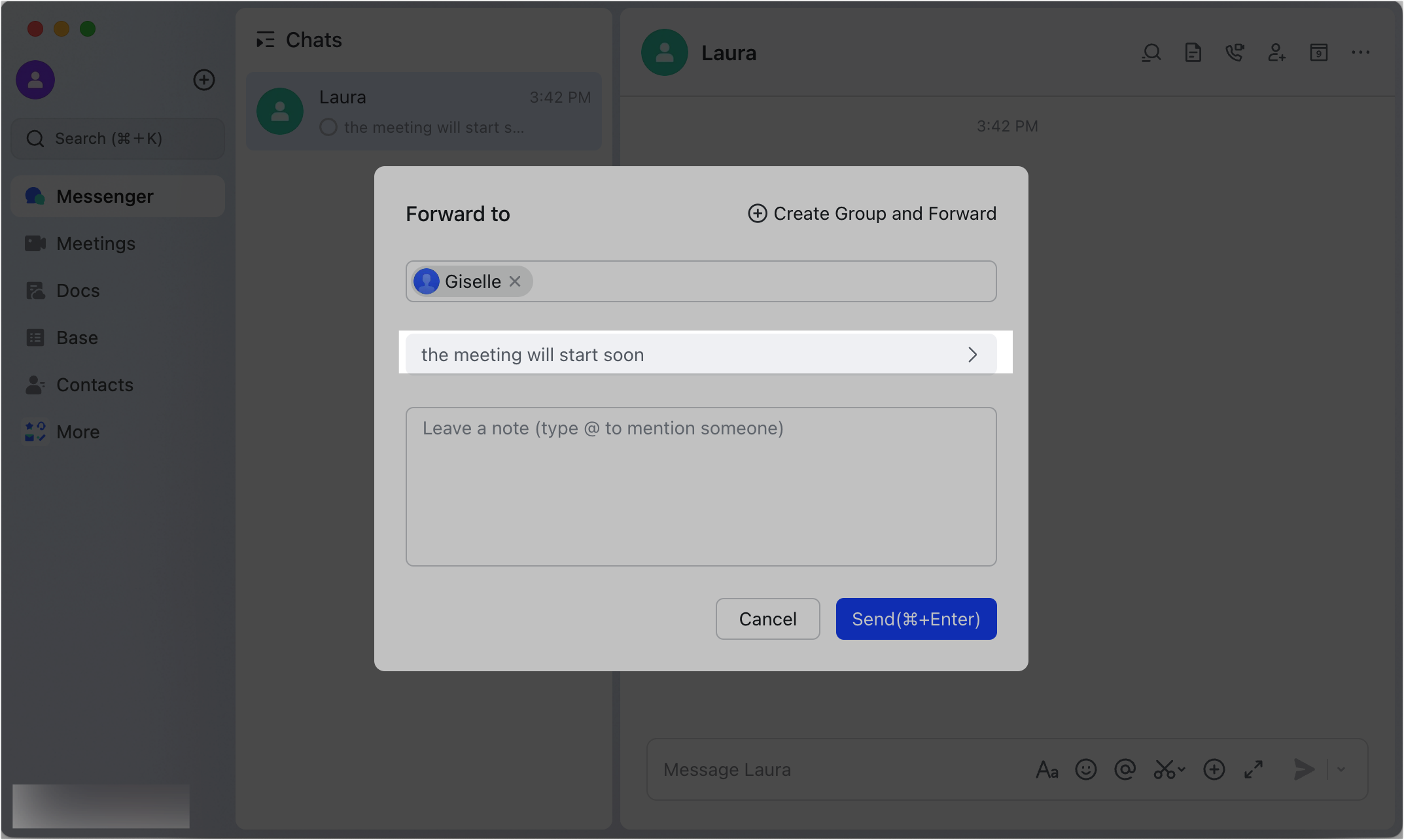This screenshot has width=1404, height=840.
Task: Remove Giselle from the recipients
Action: 515,281
